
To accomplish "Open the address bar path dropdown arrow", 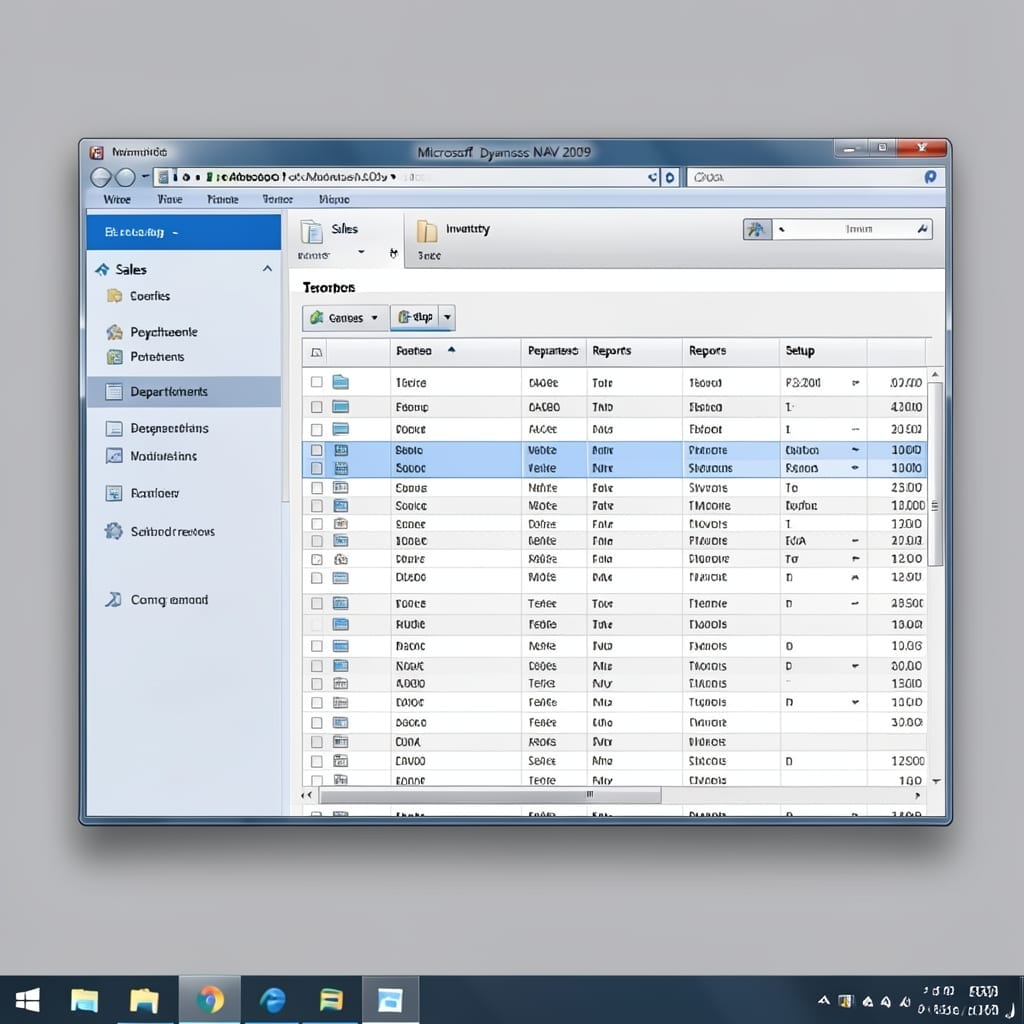I will [393, 176].
